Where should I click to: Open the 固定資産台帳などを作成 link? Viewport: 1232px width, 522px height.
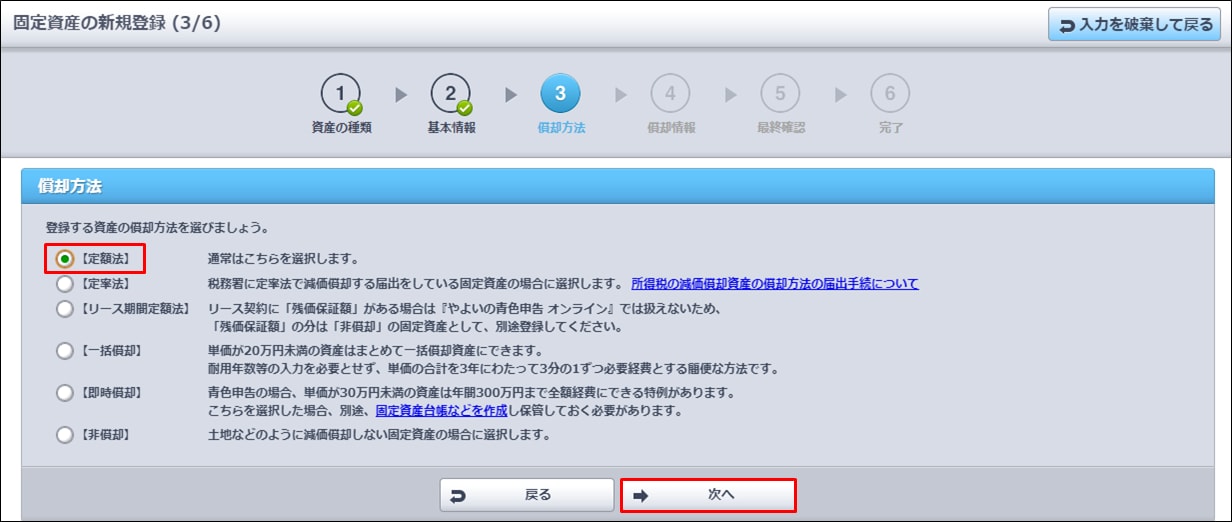(x=442, y=411)
